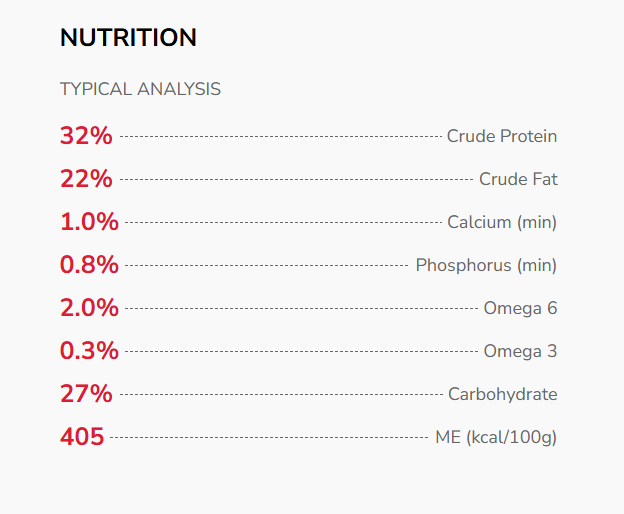This screenshot has width=624, height=514.
Task: Select the Calcium (min) label
Action: (501, 222)
